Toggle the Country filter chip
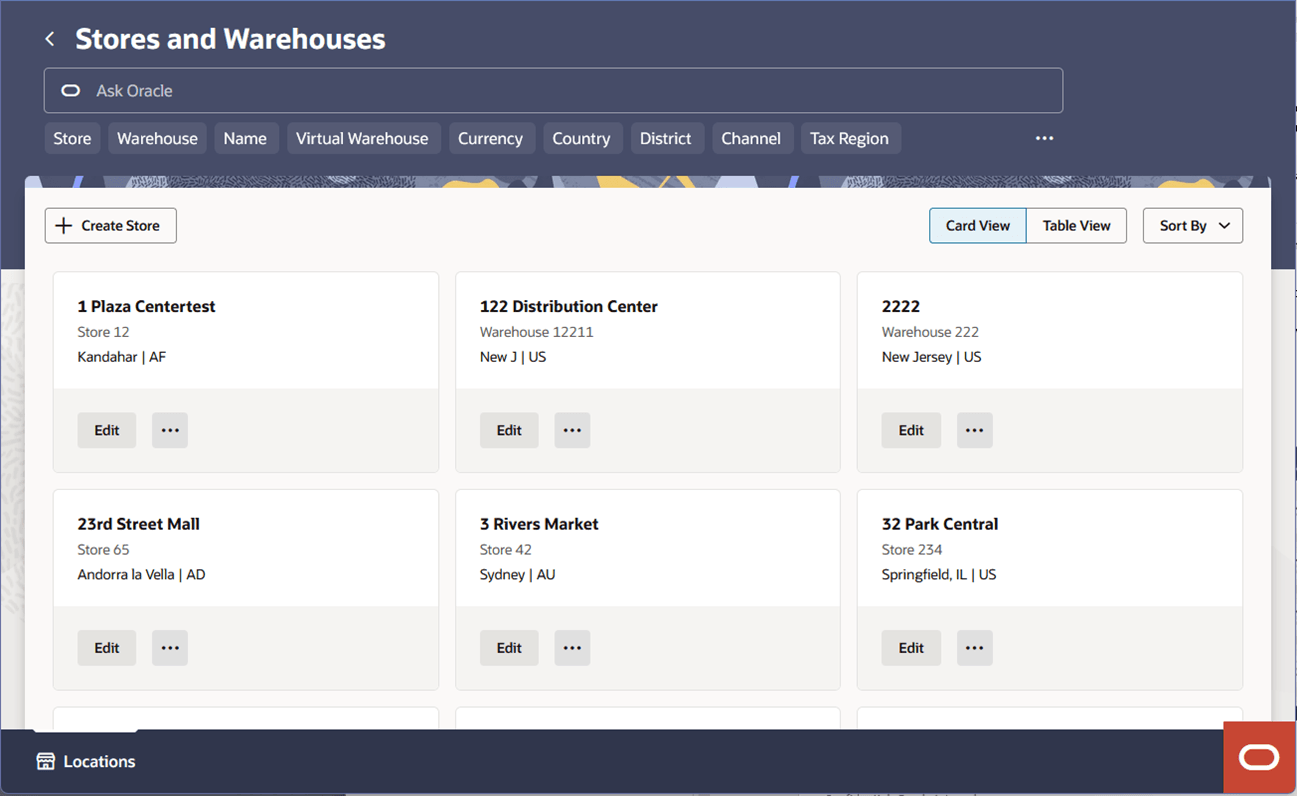 pos(582,138)
